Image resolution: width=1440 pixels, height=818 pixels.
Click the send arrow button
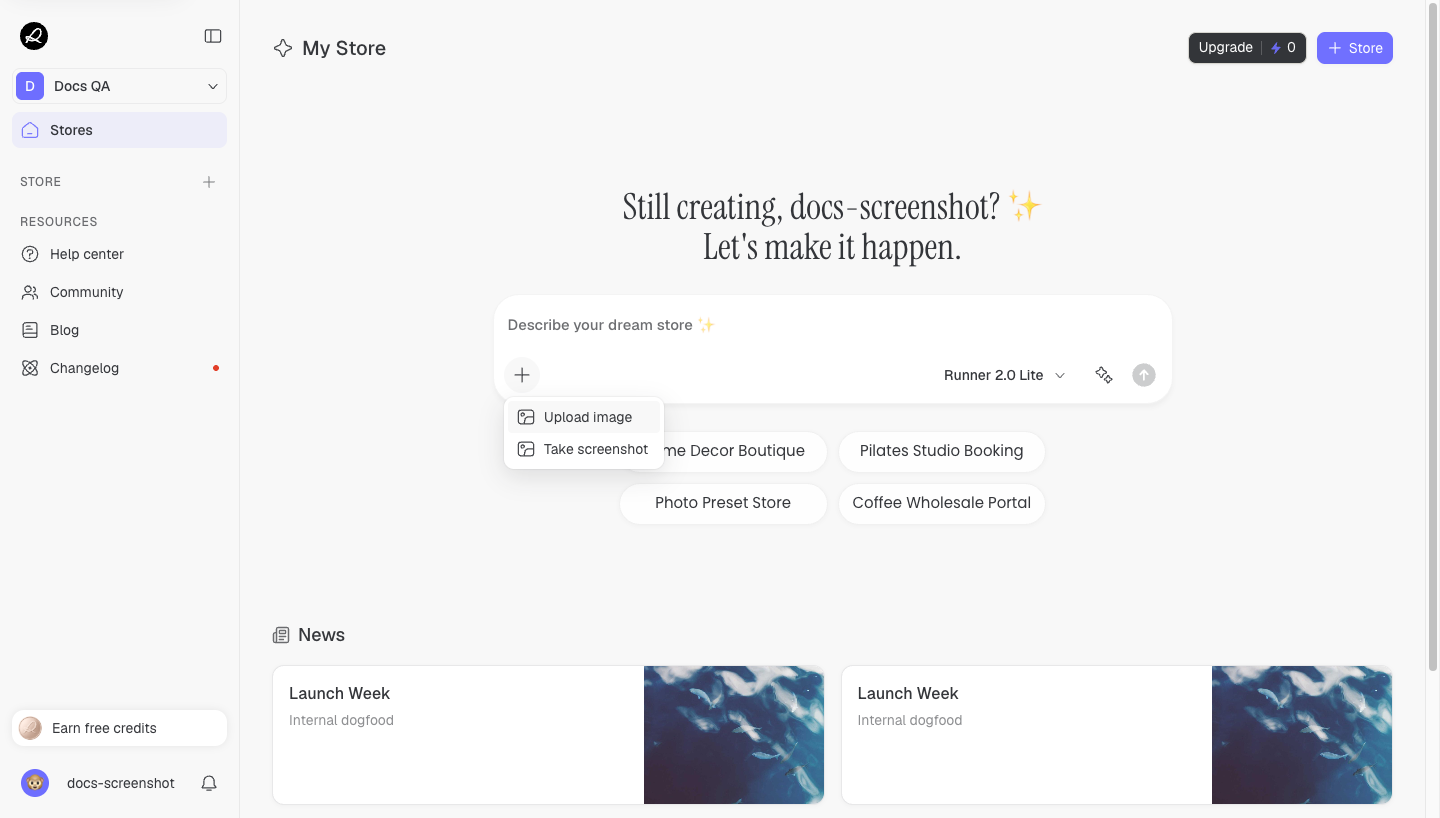[x=1144, y=375]
